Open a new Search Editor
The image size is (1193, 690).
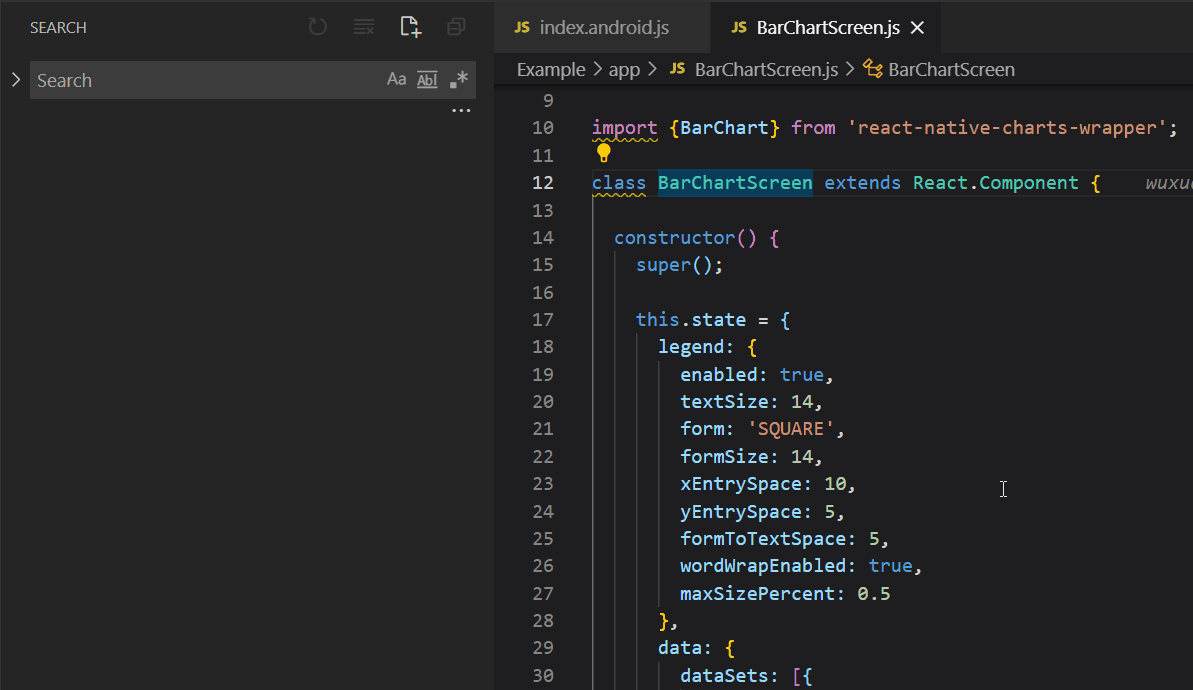[x=410, y=27]
